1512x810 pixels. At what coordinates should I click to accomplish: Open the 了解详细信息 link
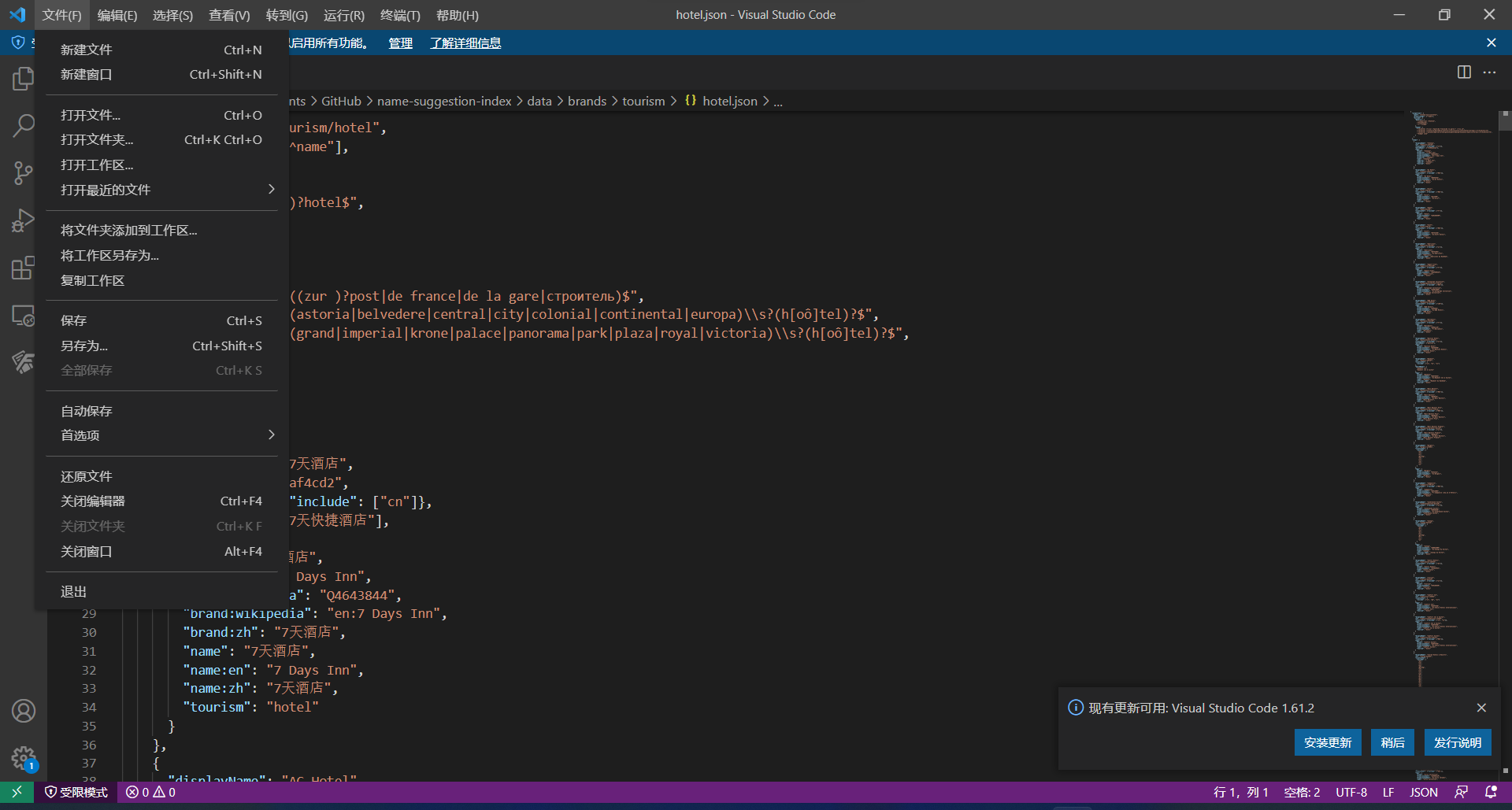(465, 43)
